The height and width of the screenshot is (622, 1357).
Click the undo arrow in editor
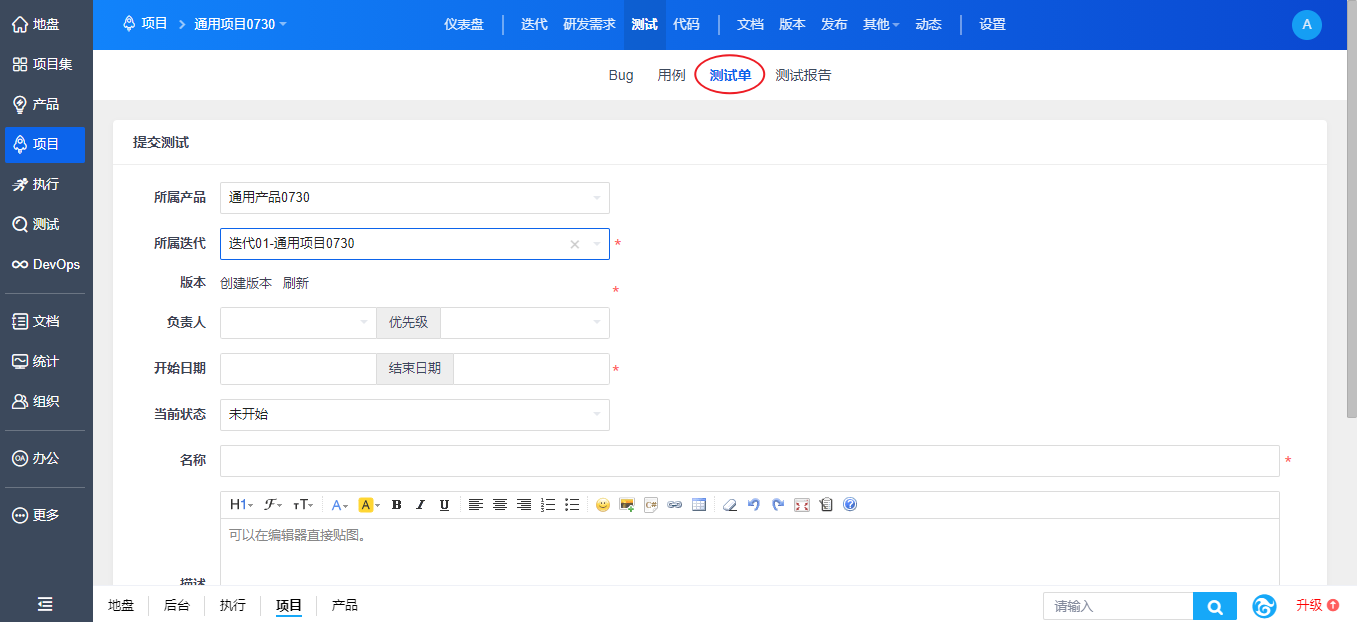(x=754, y=505)
